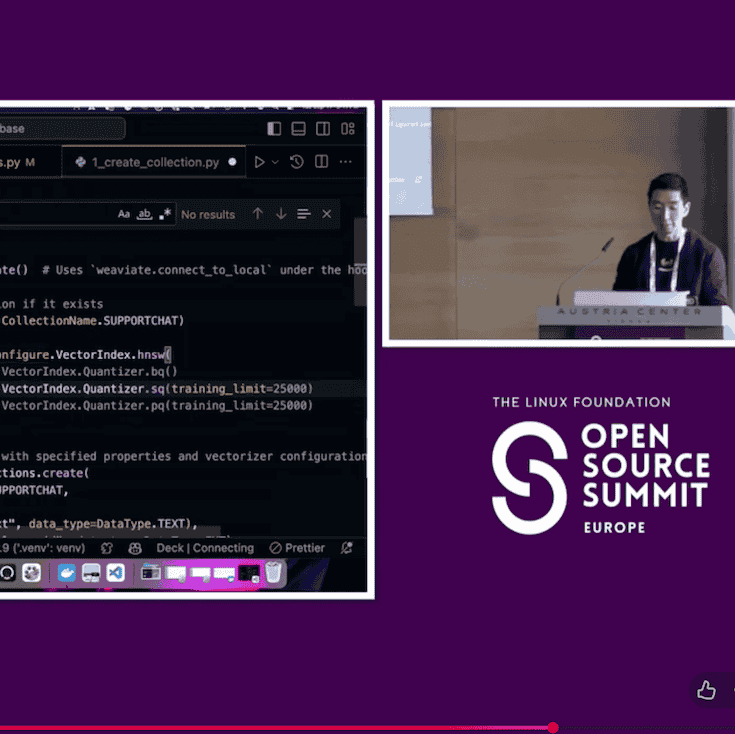The image size is (735, 734).
Task: Click the 'Deck | Connecting' status item
Action: (x=205, y=548)
